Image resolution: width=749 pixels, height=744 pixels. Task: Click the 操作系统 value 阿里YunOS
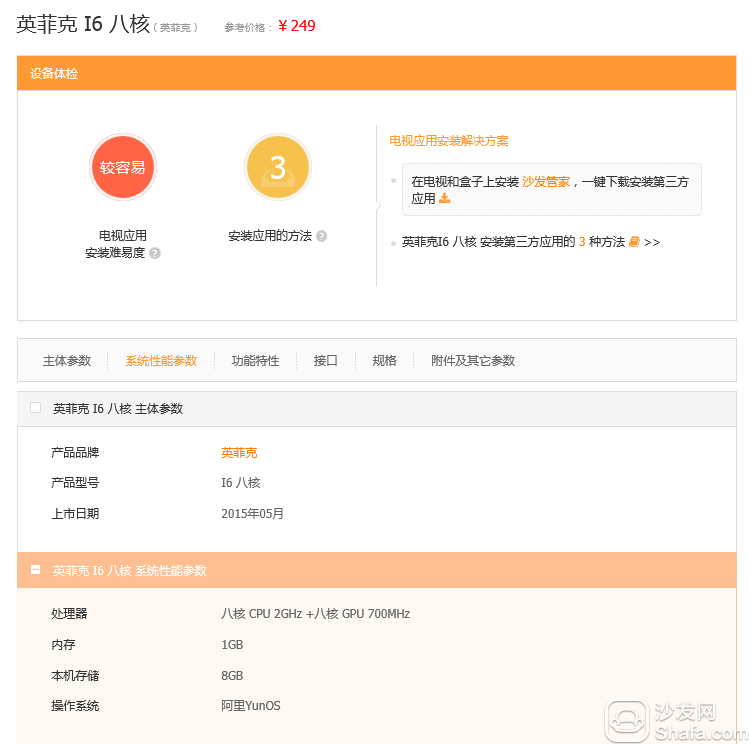click(x=251, y=706)
